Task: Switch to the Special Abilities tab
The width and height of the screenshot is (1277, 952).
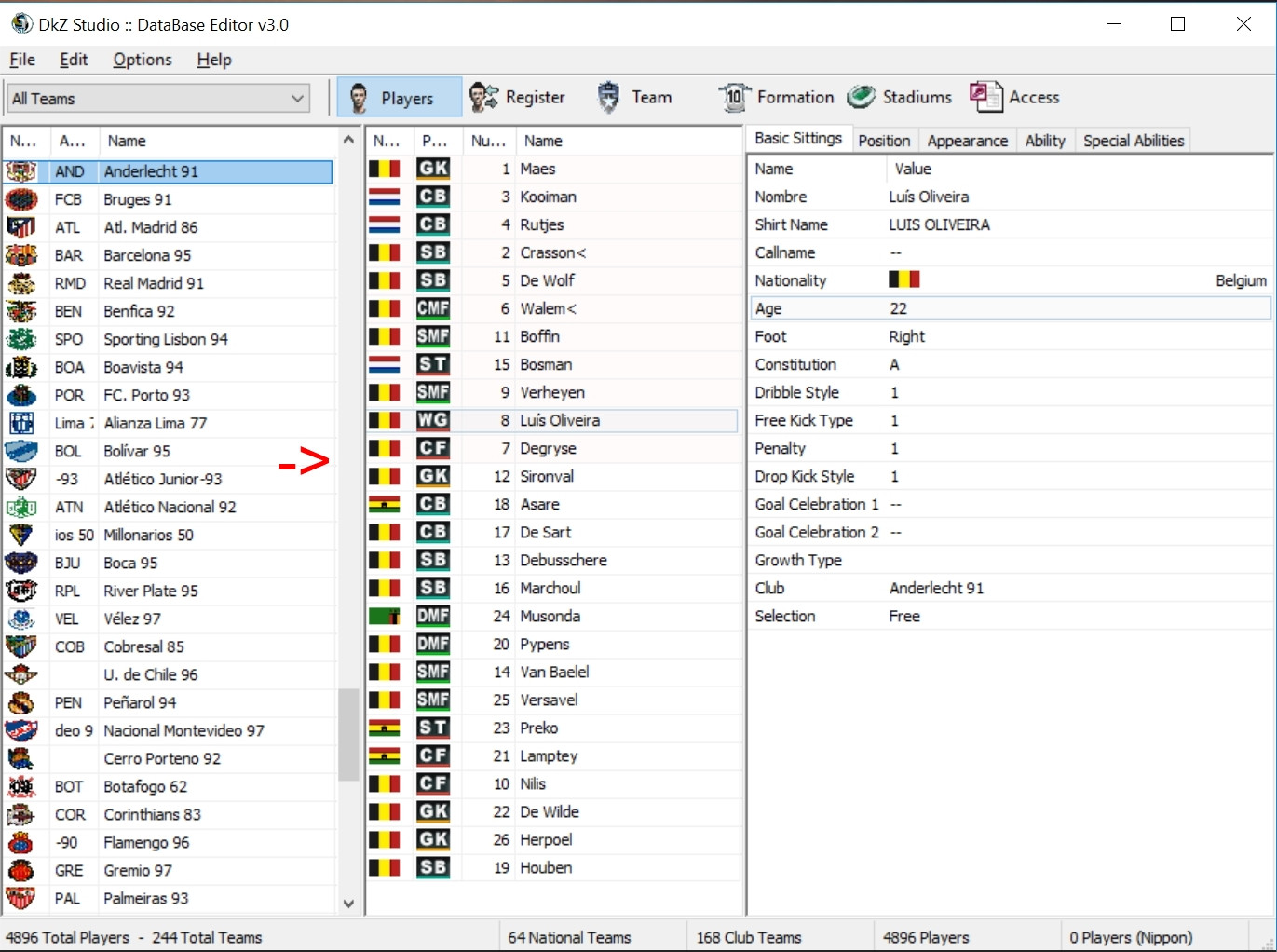Action: [1134, 141]
